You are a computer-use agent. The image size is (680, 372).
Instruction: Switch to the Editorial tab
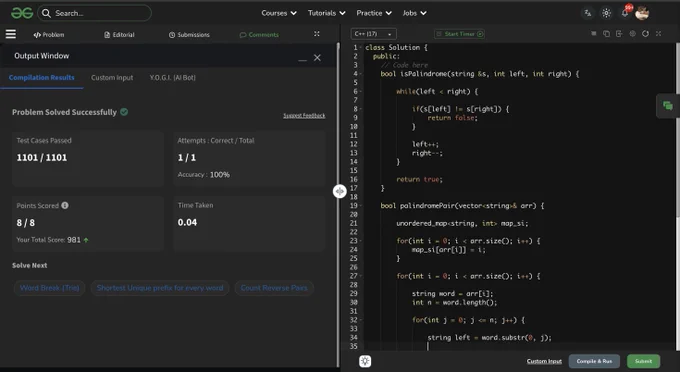point(119,35)
